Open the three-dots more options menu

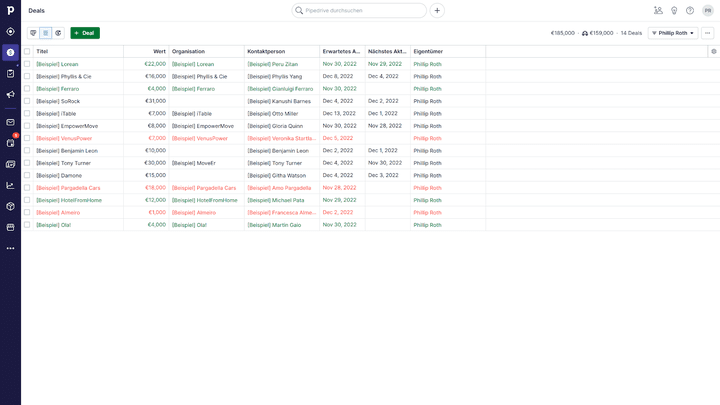pos(708,33)
